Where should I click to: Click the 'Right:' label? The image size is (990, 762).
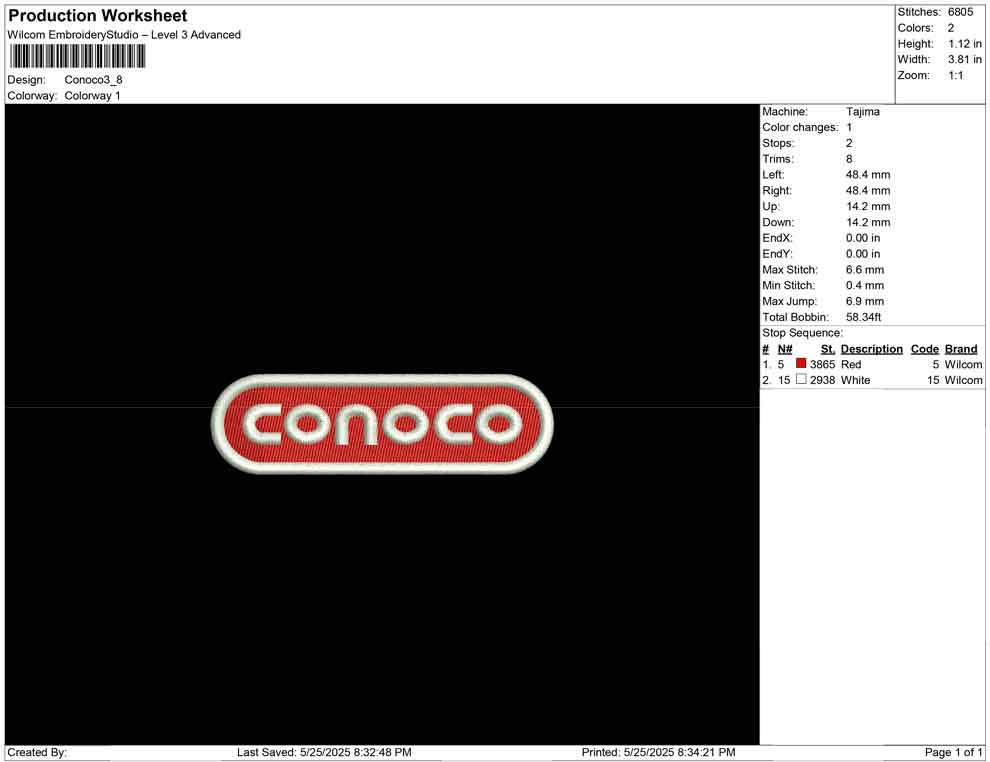pos(777,190)
